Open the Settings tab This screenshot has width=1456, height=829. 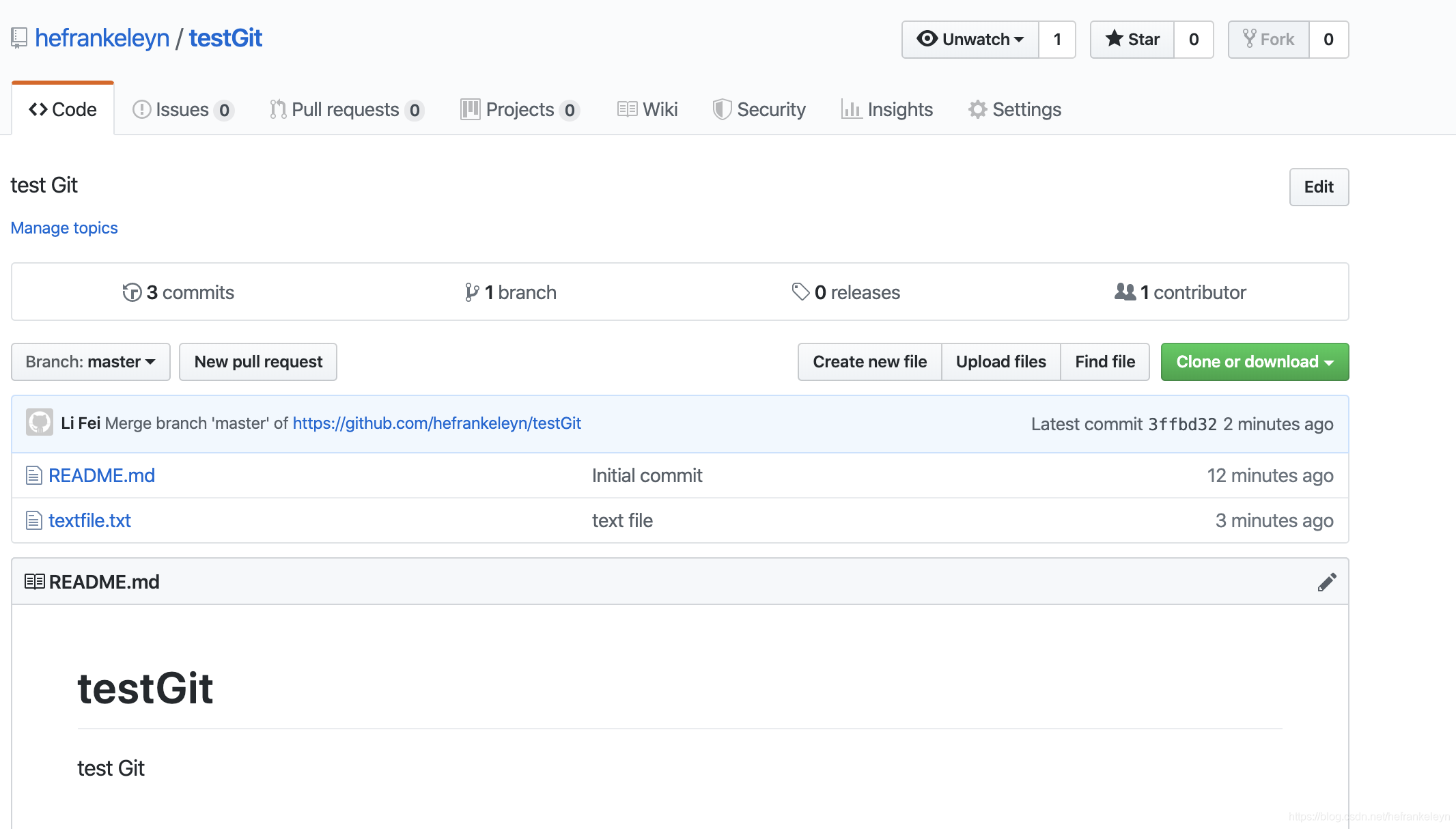[1015, 109]
